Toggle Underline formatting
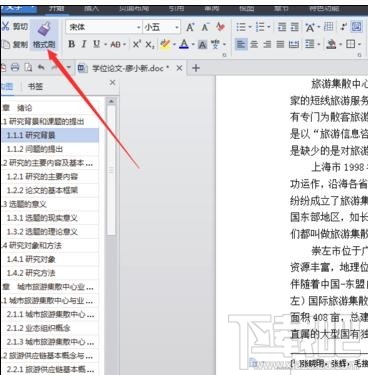This screenshot has height=375, width=368. 97,44
